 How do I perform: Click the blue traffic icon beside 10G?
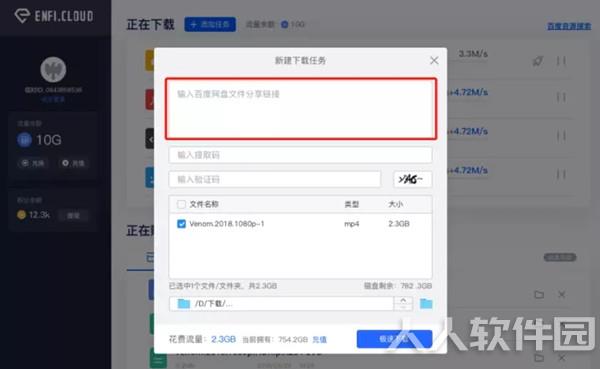point(24,140)
